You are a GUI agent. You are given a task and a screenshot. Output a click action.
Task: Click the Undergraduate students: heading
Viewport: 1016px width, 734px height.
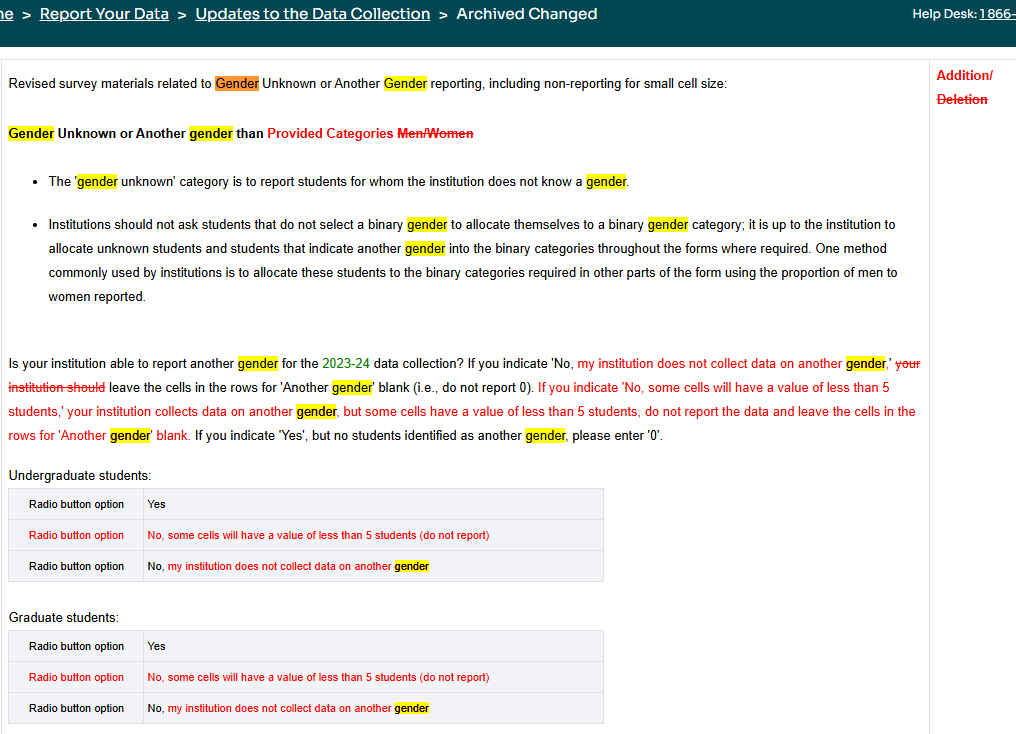[80, 476]
